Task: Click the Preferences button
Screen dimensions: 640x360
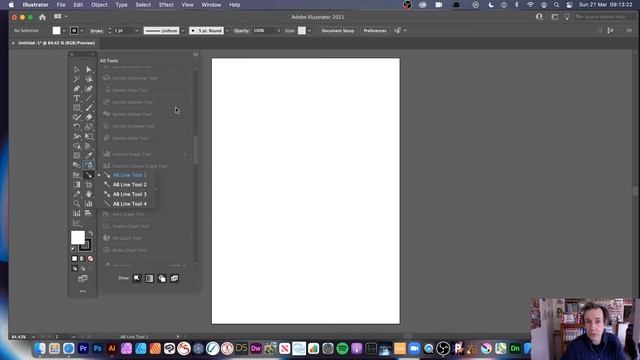Action: point(375,31)
